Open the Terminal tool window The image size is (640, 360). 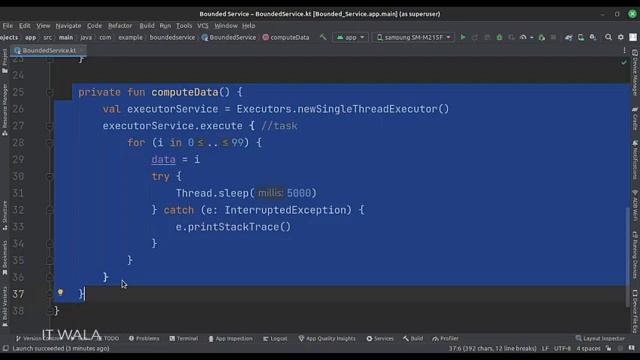(184, 338)
